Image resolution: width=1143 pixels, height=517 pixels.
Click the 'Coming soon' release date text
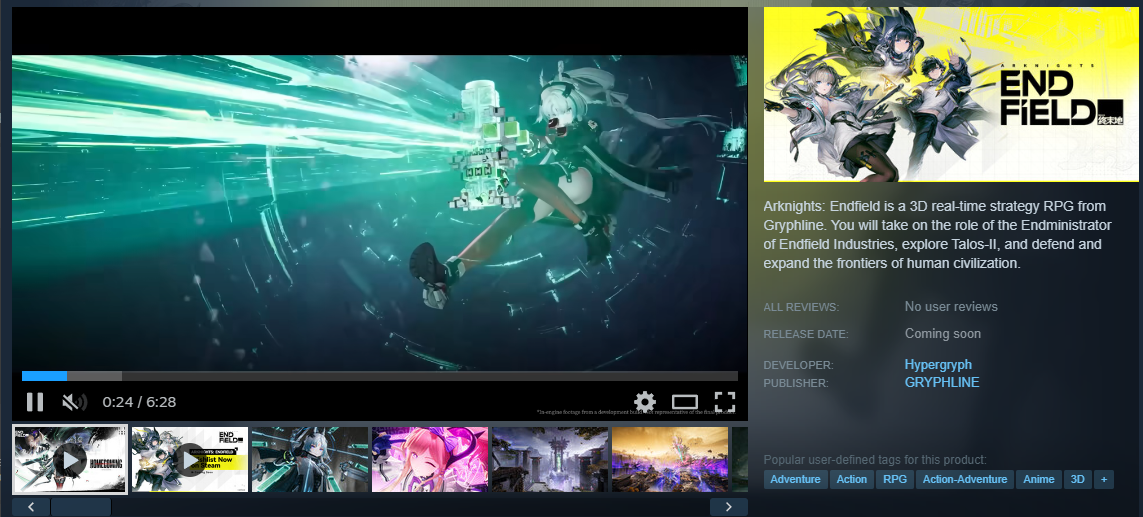point(943,333)
